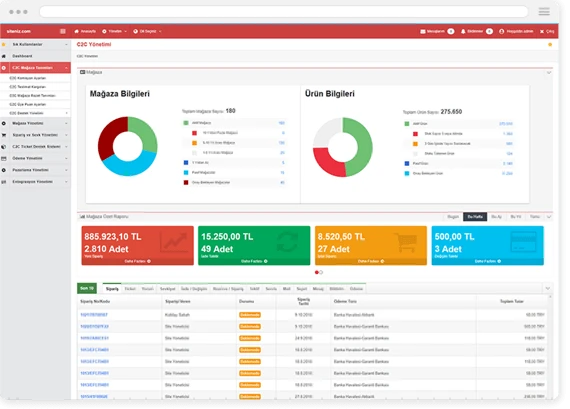The image size is (570, 409).
Task: Click the sidebar grid toggle icon in red header
Action: (63, 31)
